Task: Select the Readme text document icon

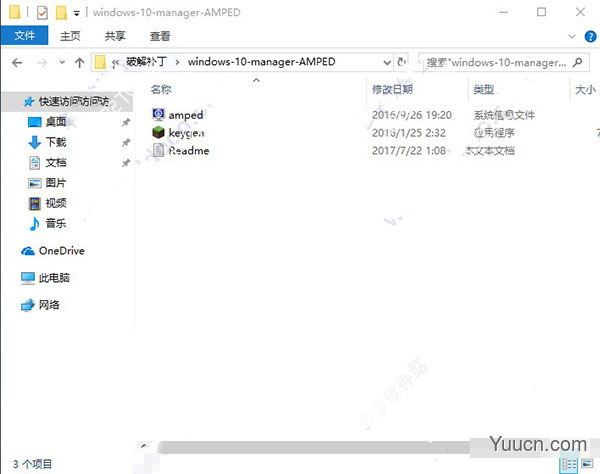Action: [x=158, y=150]
